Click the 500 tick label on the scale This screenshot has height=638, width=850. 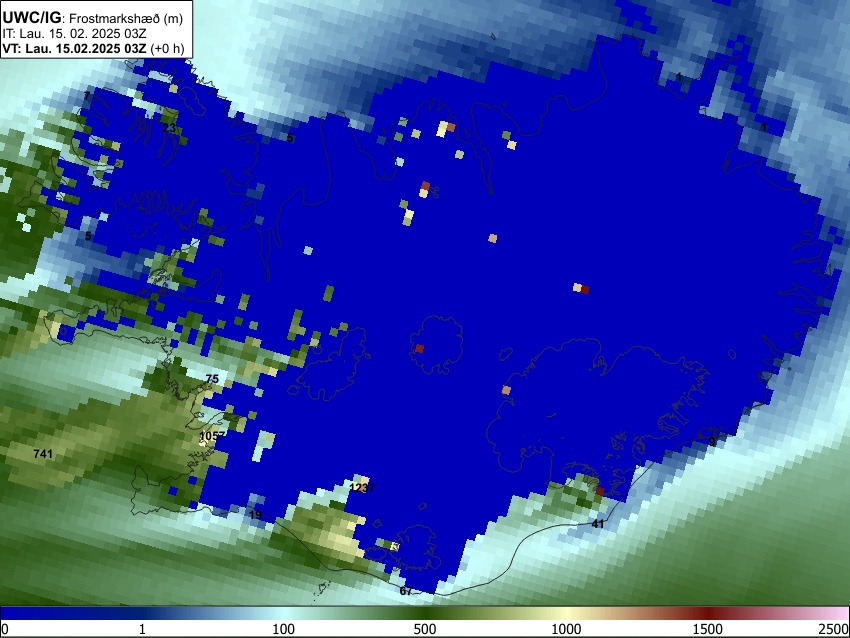coord(425,629)
